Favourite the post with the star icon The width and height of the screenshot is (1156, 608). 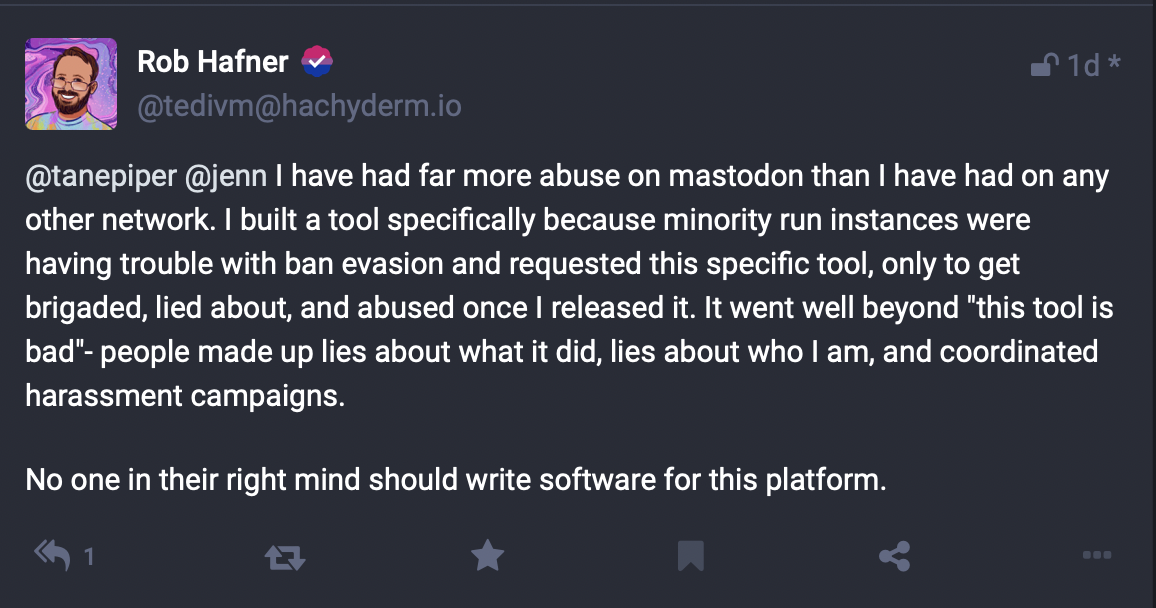(487, 556)
